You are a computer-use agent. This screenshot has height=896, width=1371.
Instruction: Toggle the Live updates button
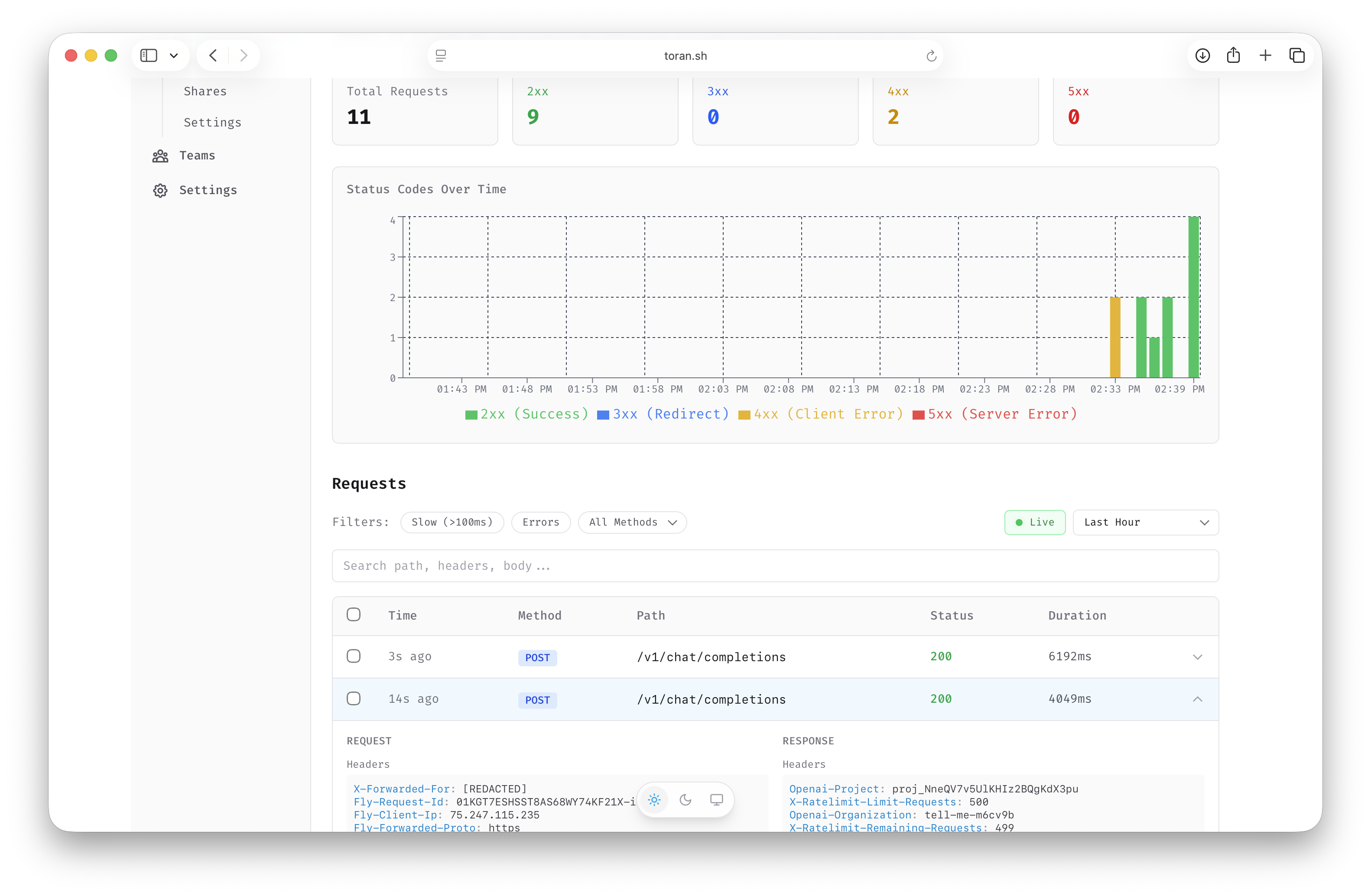tap(1035, 522)
